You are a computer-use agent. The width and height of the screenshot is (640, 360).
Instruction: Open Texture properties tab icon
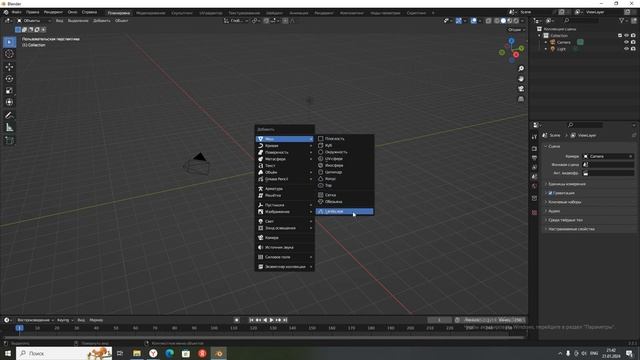pyautogui.click(x=534, y=213)
